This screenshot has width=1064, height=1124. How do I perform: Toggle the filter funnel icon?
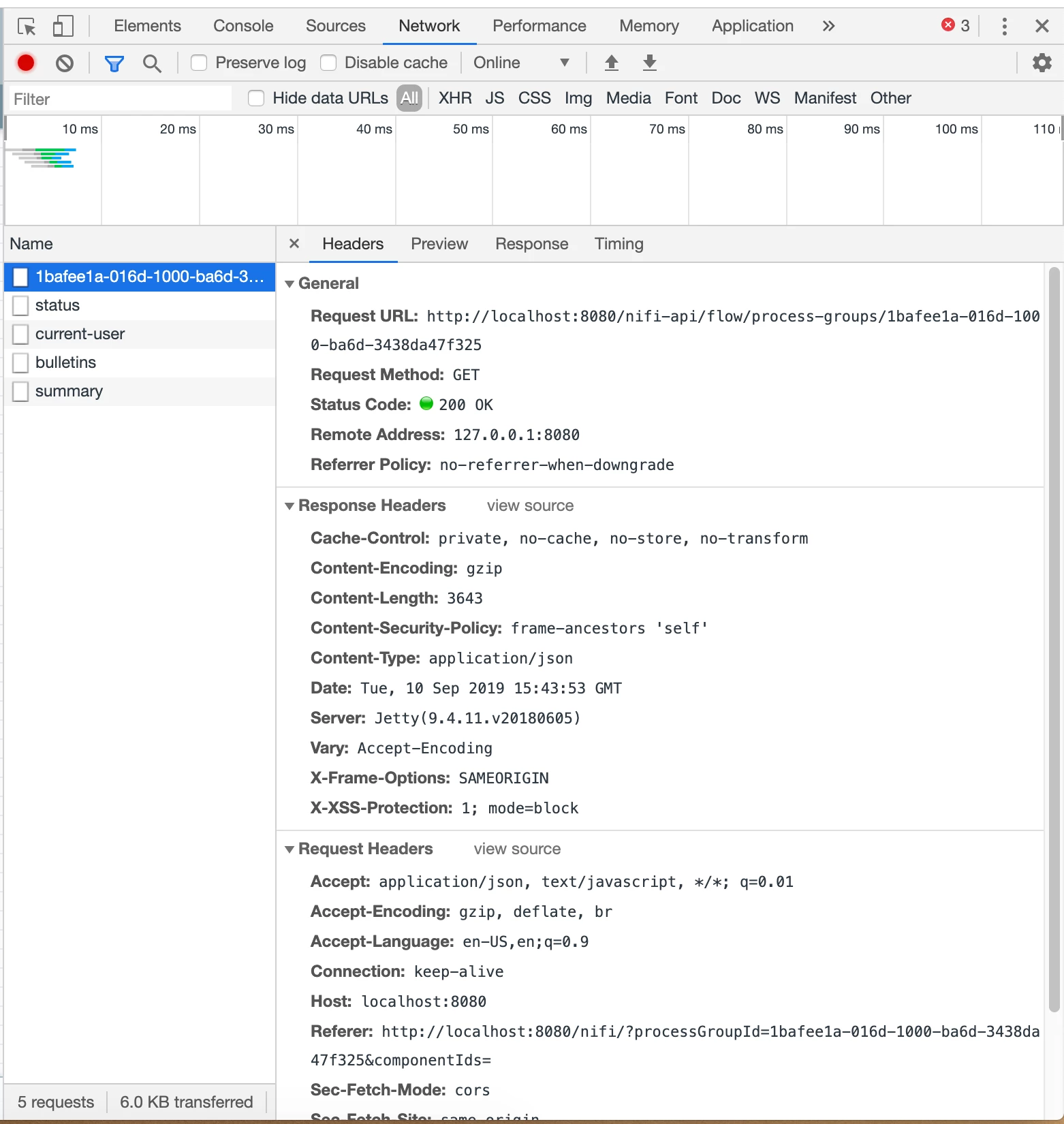coord(114,63)
